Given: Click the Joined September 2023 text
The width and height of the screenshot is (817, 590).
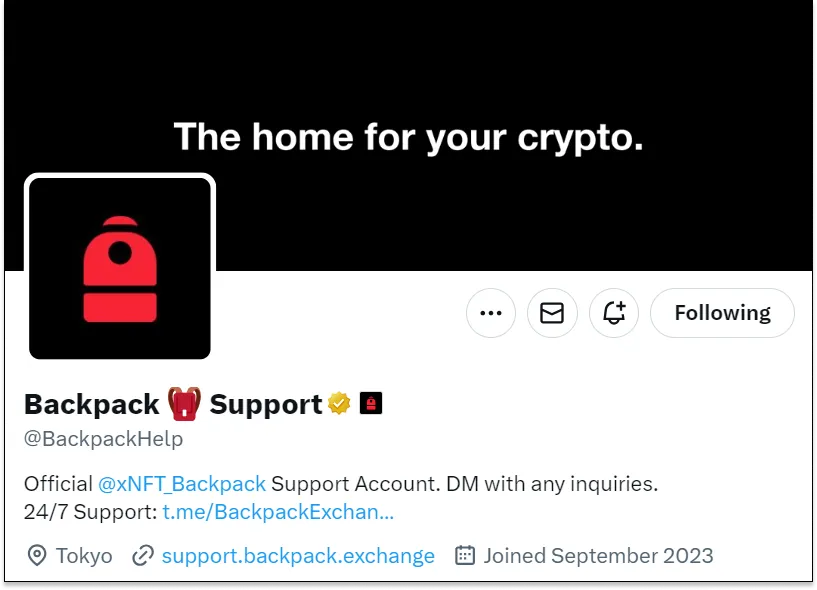Looking at the screenshot, I should [x=598, y=556].
